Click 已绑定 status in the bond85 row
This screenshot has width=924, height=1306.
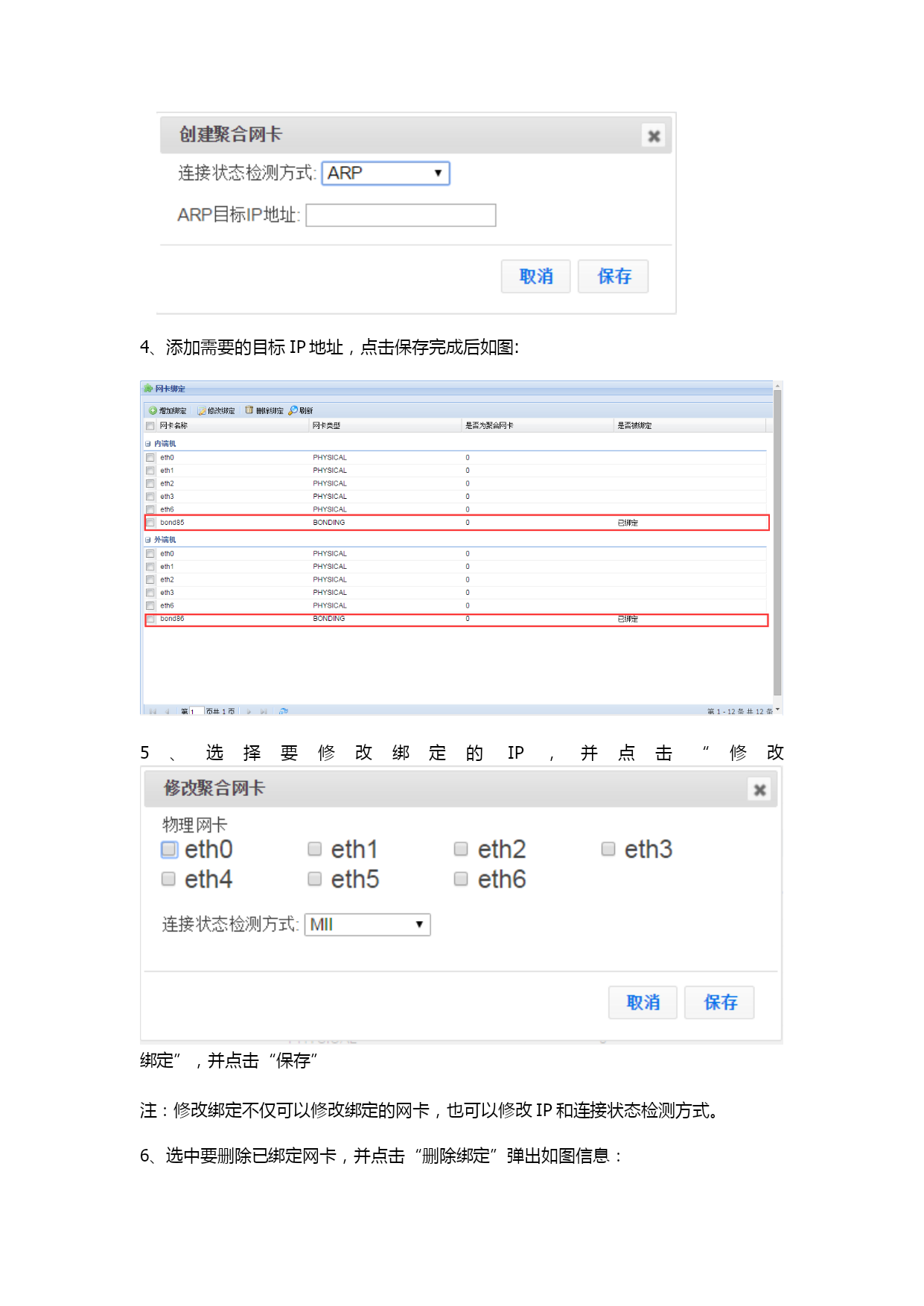(628, 523)
